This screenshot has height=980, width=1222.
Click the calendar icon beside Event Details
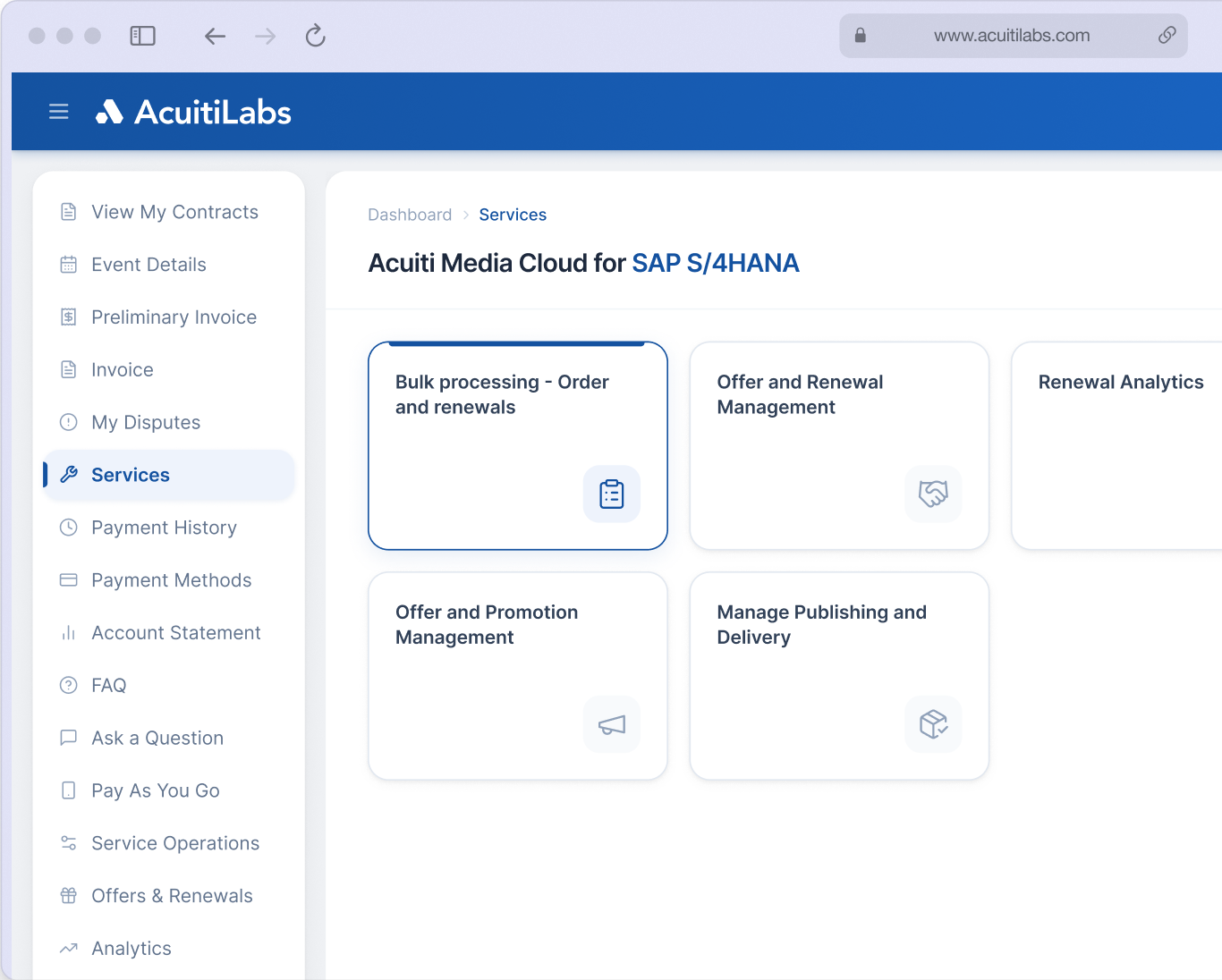click(68, 265)
